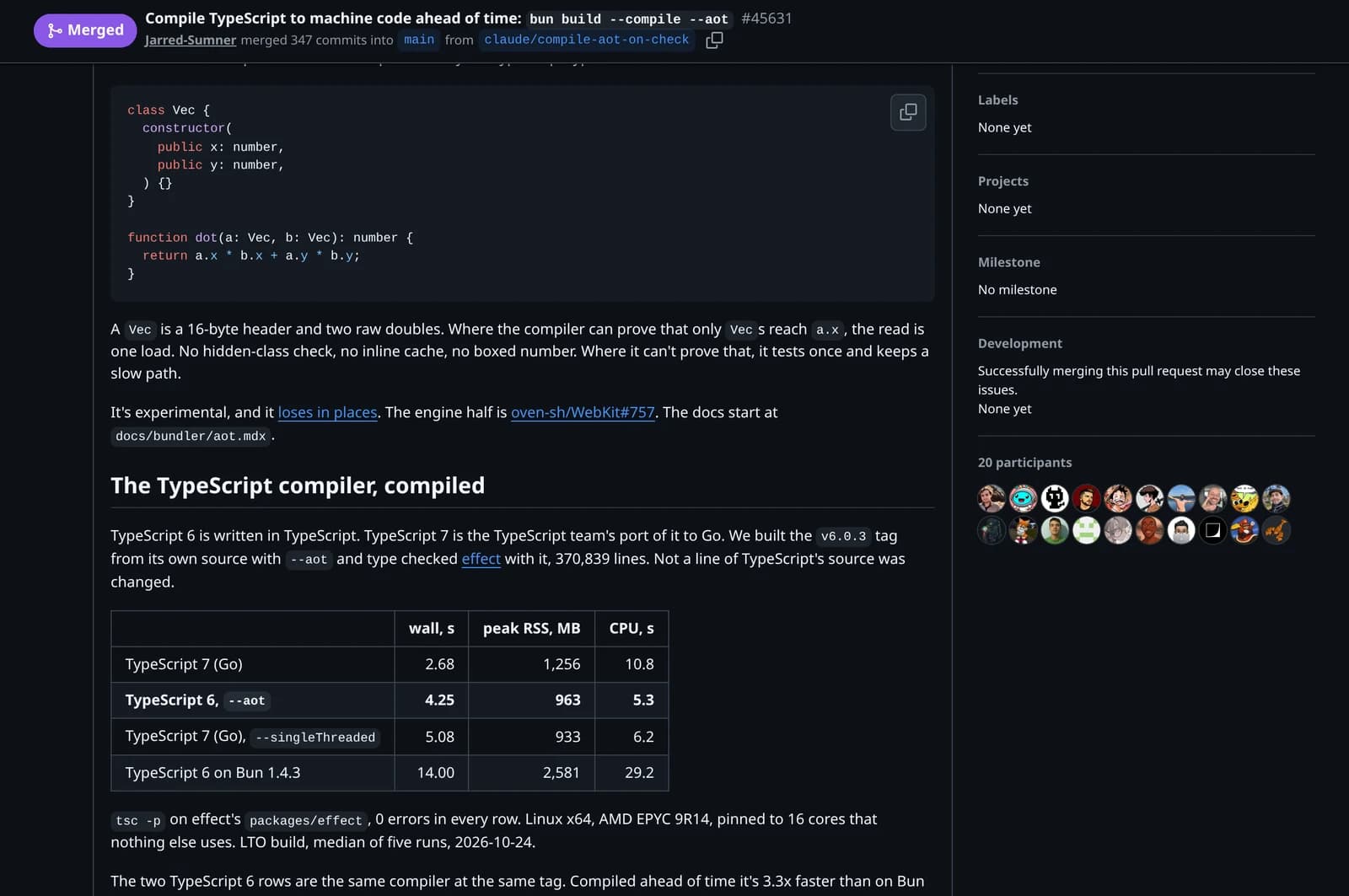Click the 'TypeScript 6, --aot' row label
Viewport: 1349px width, 896px height.
(196, 700)
